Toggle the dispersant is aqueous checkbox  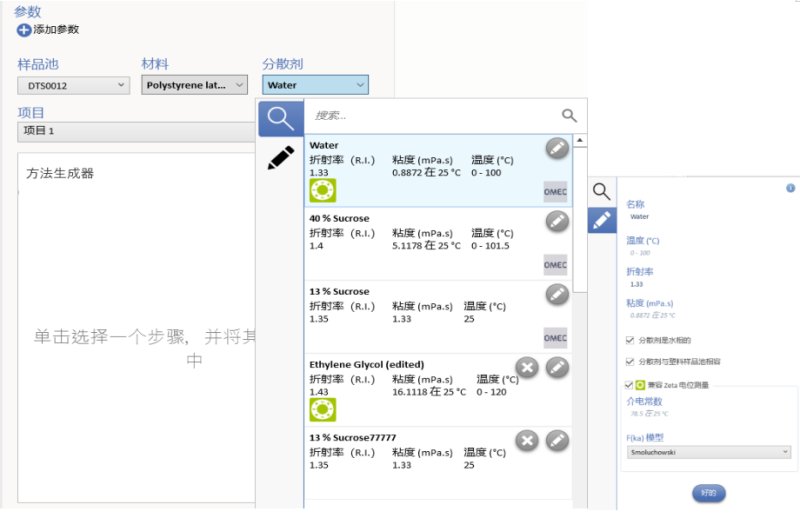[629, 340]
